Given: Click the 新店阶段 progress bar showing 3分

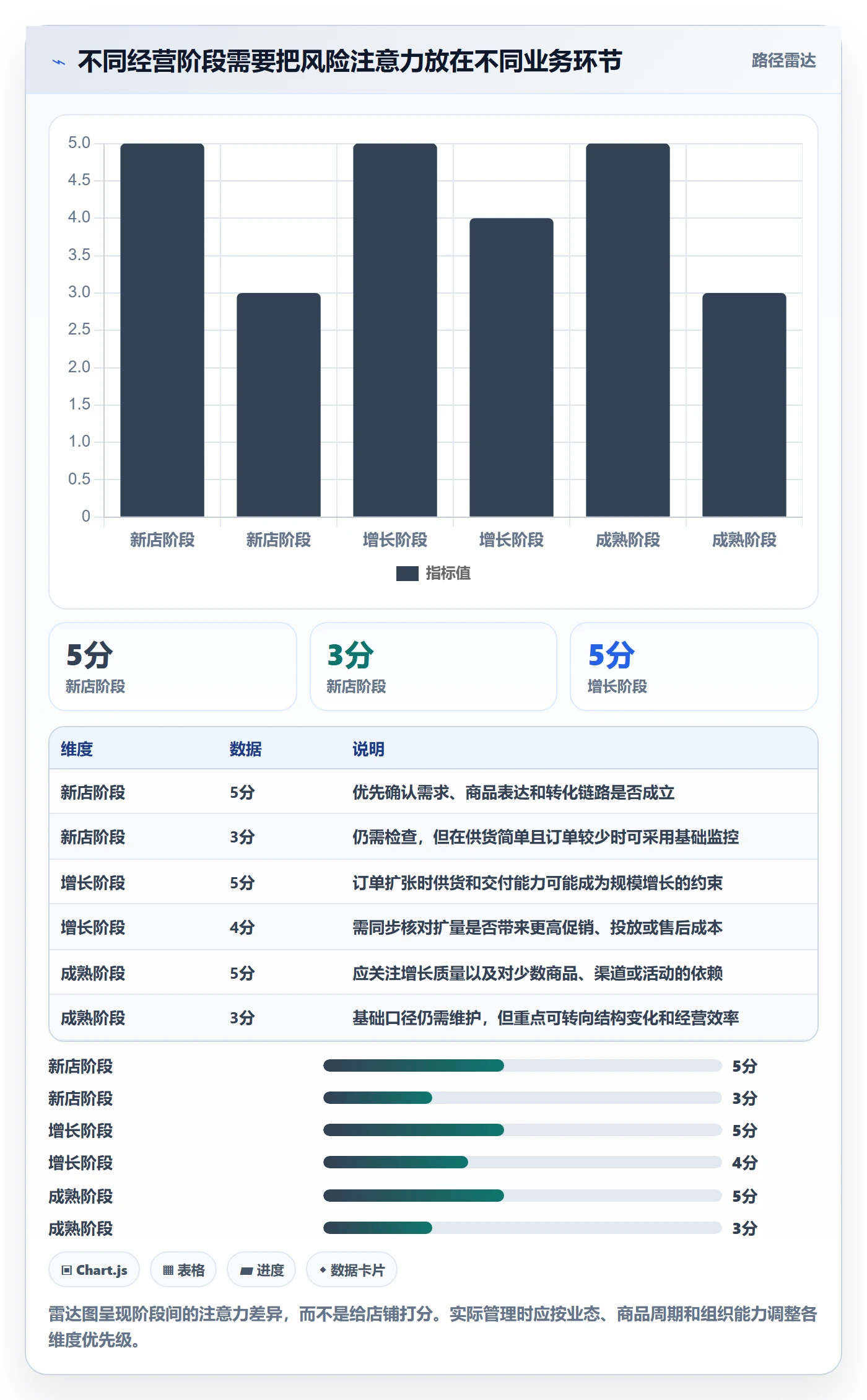Looking at the screenshot, I should pyautogui.click(x=522, y=1098).
